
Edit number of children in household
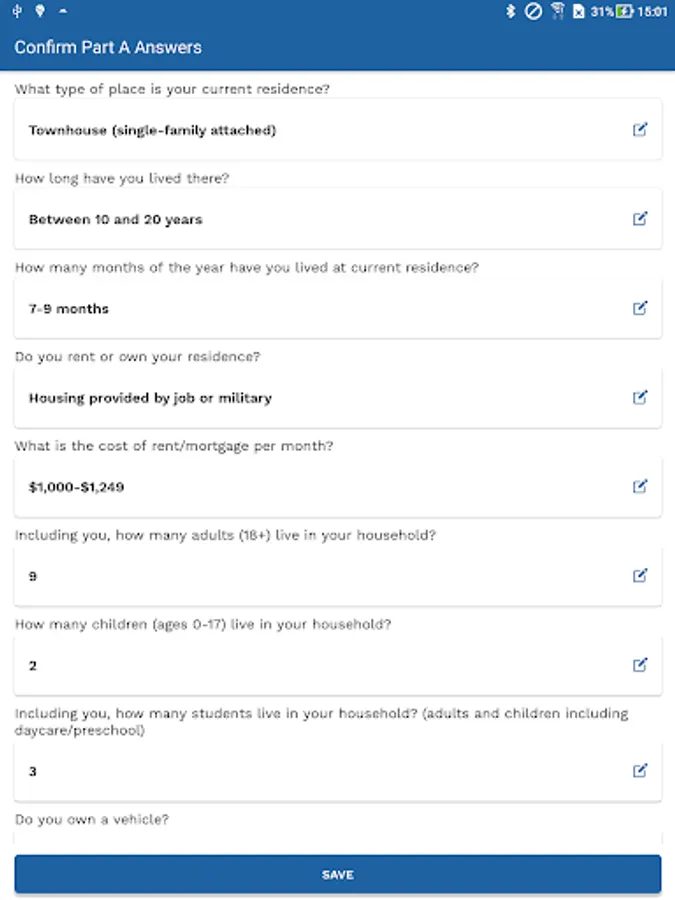coord(640,665)
